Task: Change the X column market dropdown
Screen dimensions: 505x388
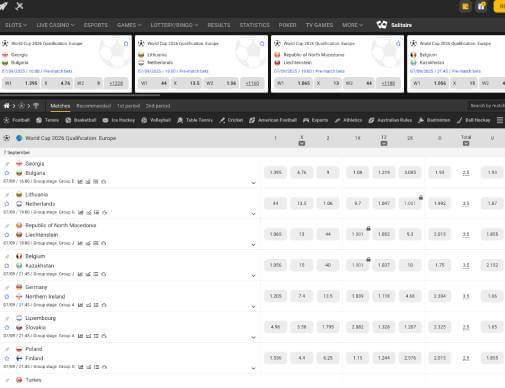Action: [302, 143]
